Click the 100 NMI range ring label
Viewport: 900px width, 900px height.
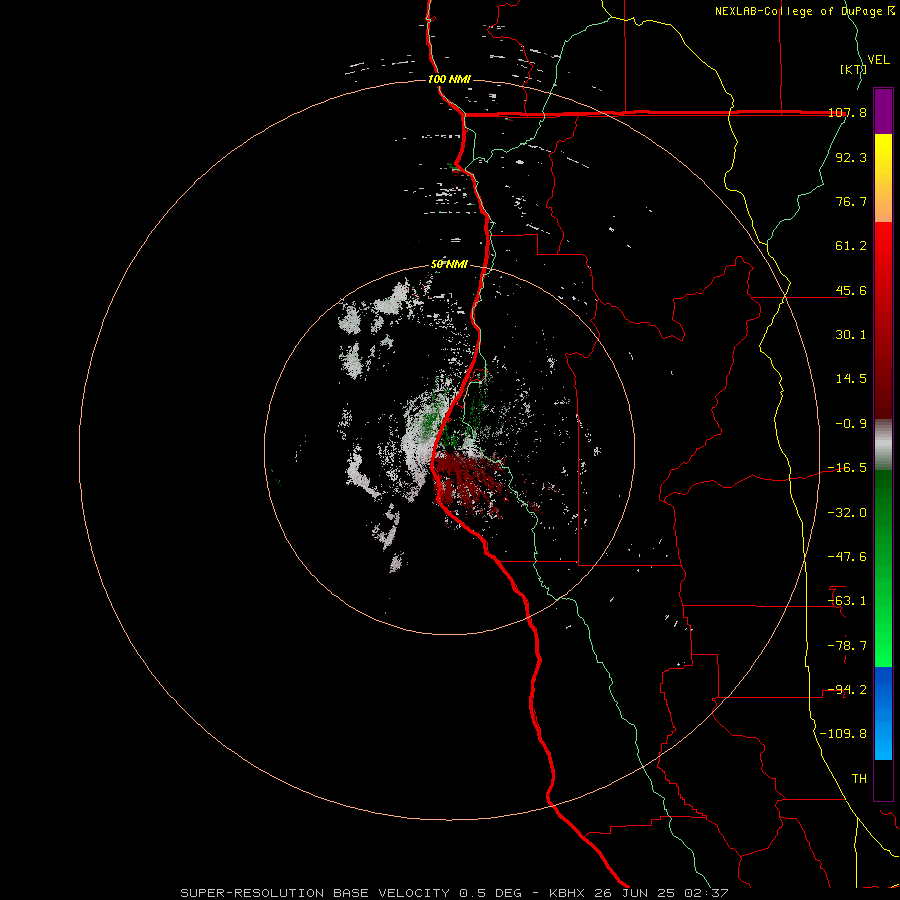pyautogui.click(x=449, y=79)
